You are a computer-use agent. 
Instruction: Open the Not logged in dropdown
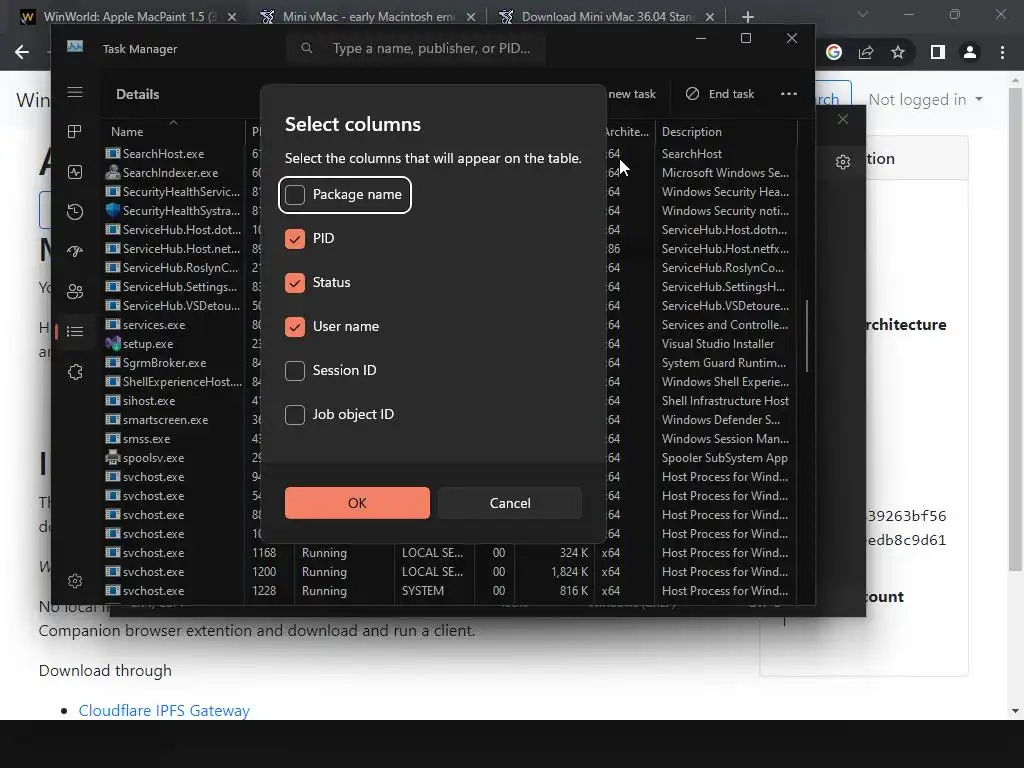(925, 100)
